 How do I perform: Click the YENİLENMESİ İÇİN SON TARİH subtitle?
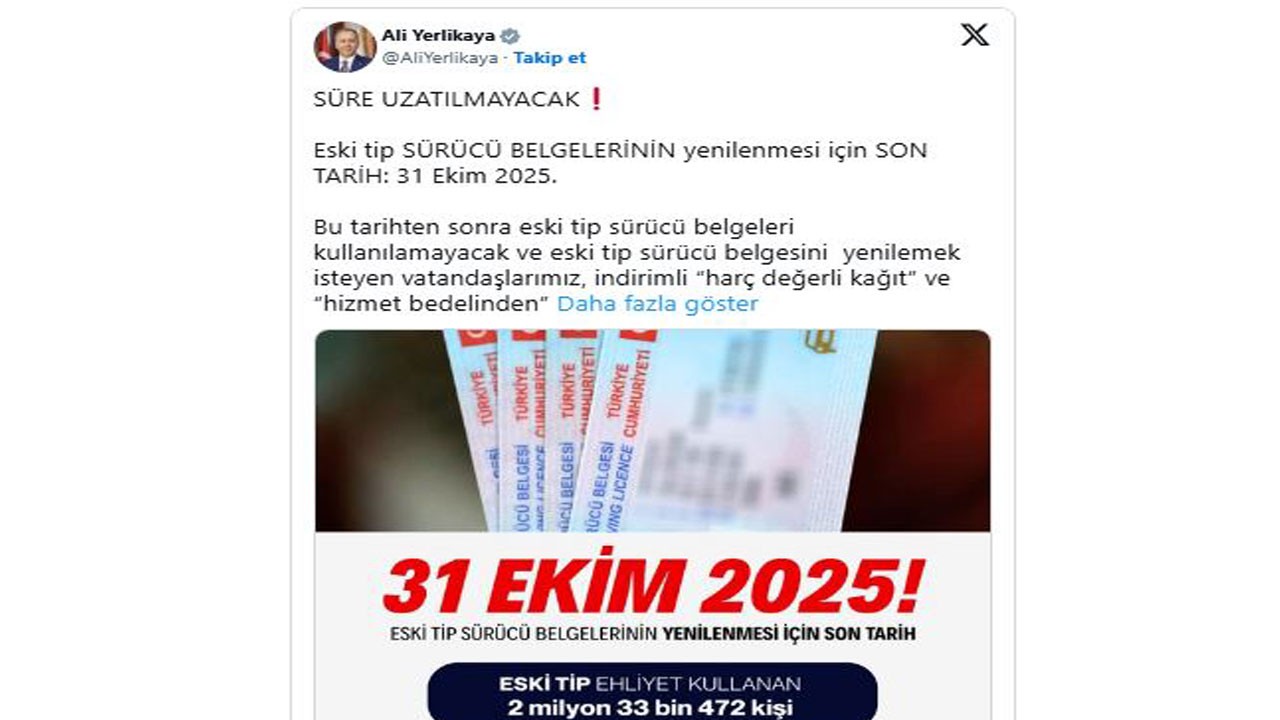tap(789, 634)
